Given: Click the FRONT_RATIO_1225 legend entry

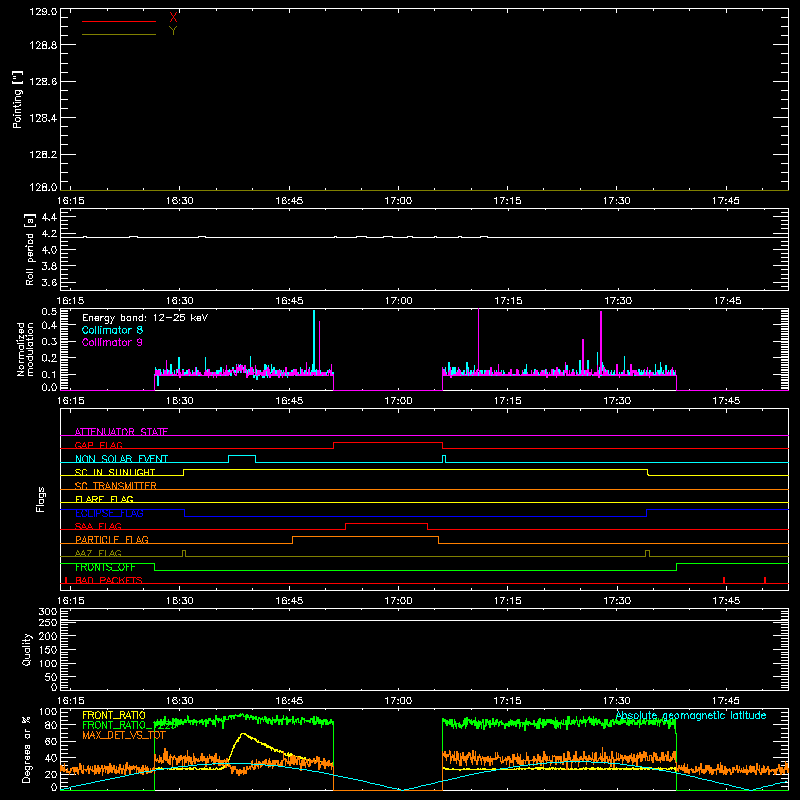Looking at the screenshot, I should (x=129, y=725).
